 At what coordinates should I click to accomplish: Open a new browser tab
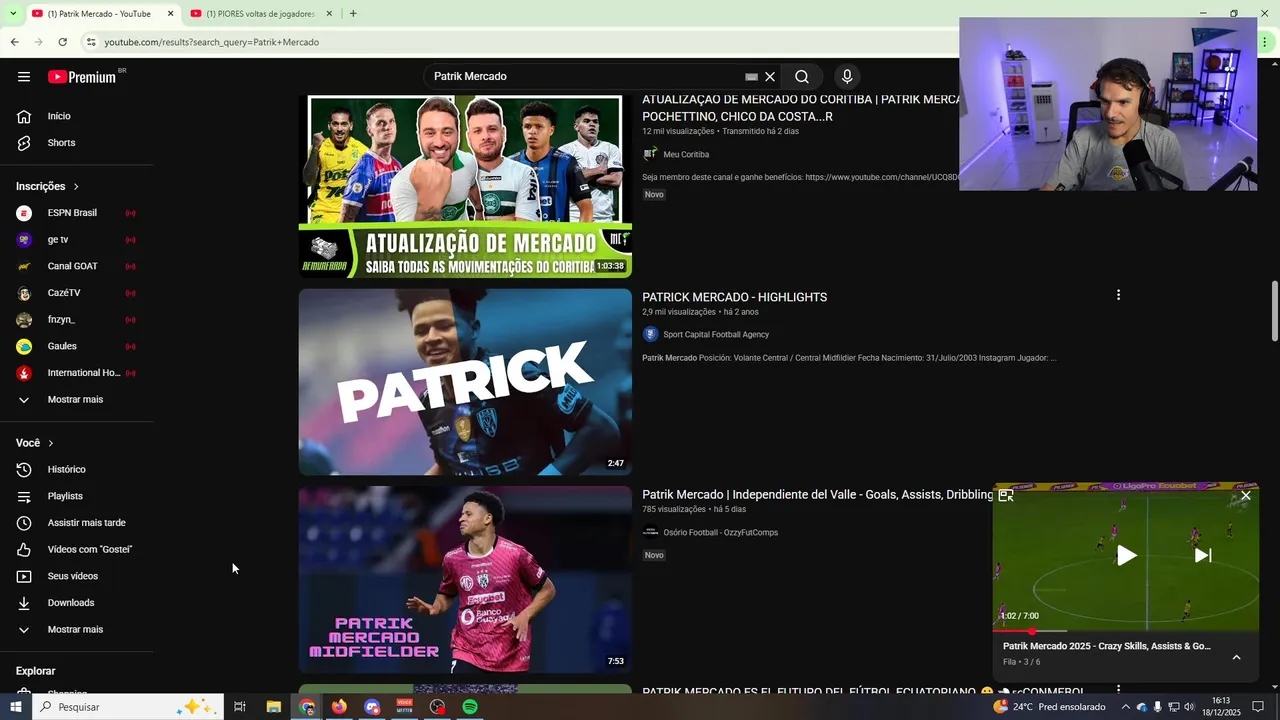point(353,14)
